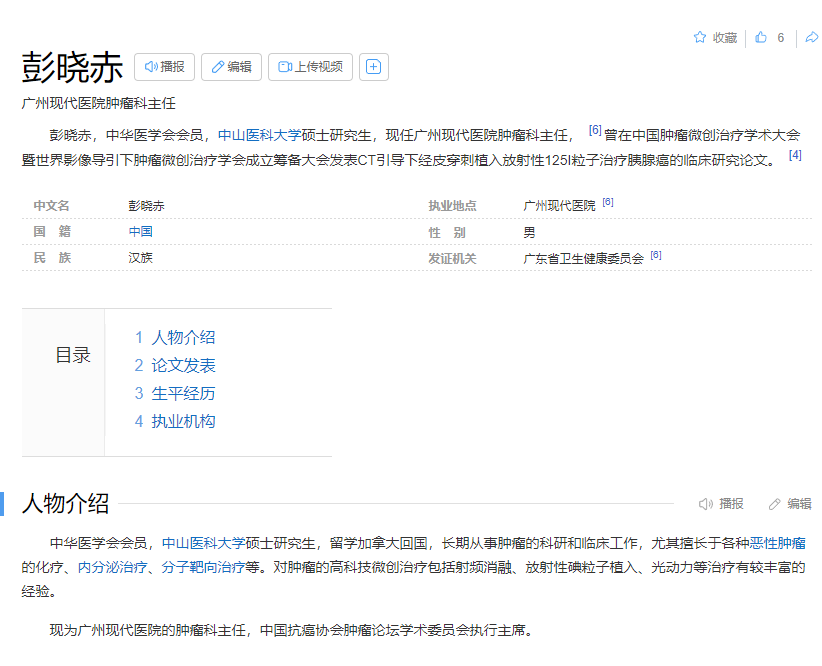Open the 中国 nationality link

[140, 231]
